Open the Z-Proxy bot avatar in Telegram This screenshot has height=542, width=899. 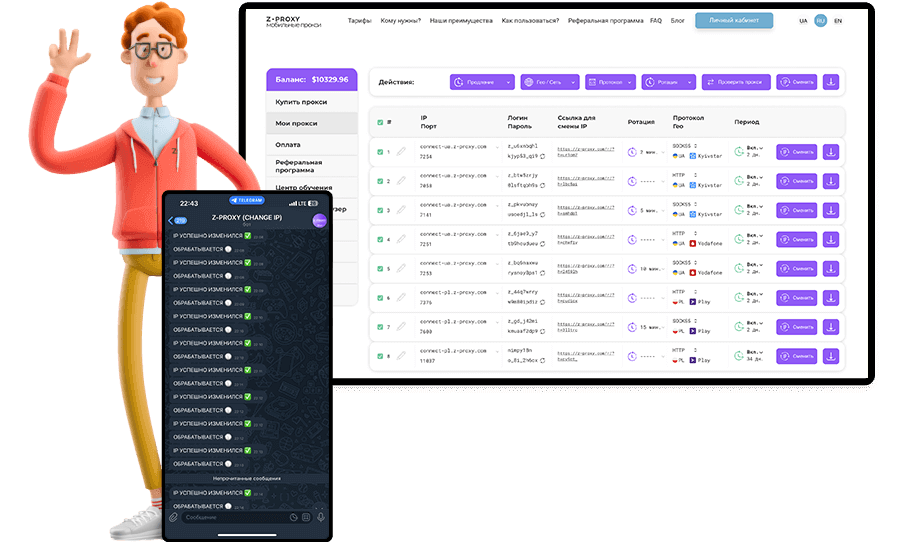pyautogui.click(x=319, y=220)
